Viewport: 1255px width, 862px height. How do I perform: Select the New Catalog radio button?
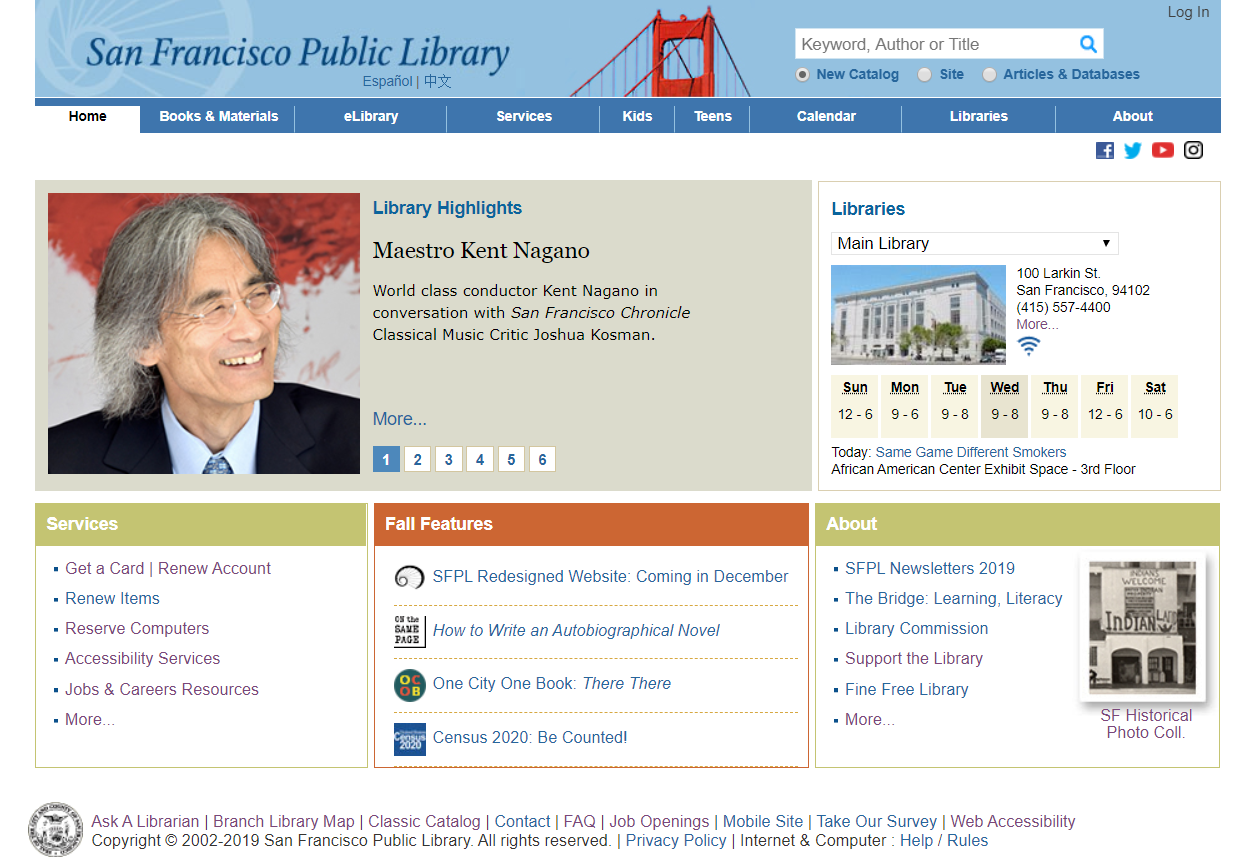tap(802, 74)
